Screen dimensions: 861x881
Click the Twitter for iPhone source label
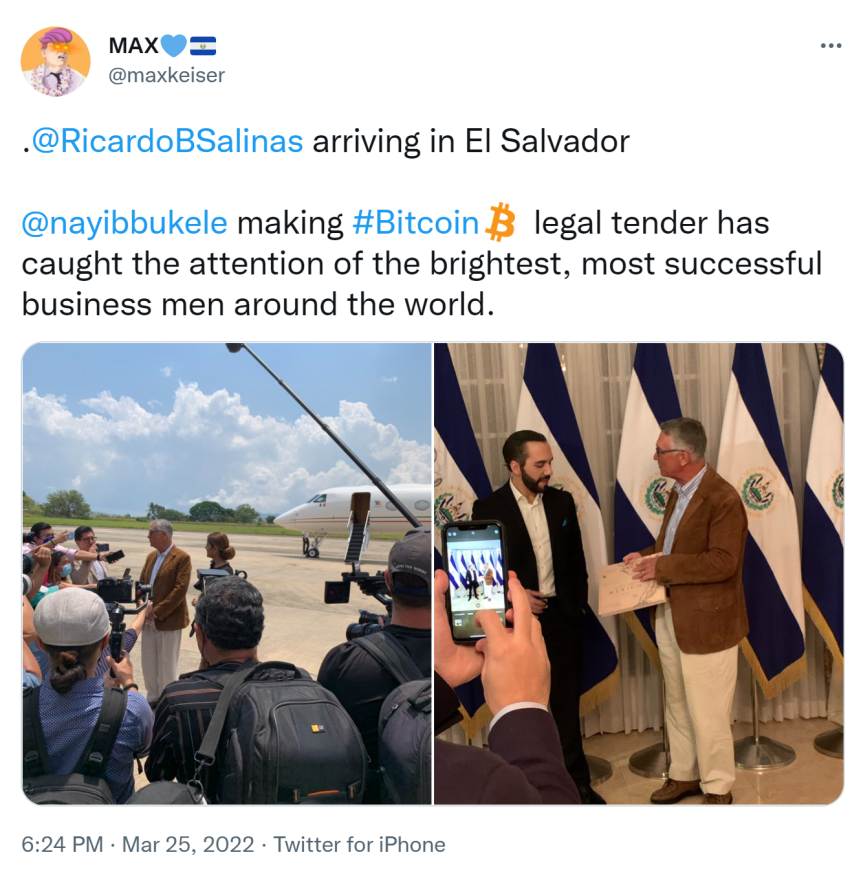359,844
